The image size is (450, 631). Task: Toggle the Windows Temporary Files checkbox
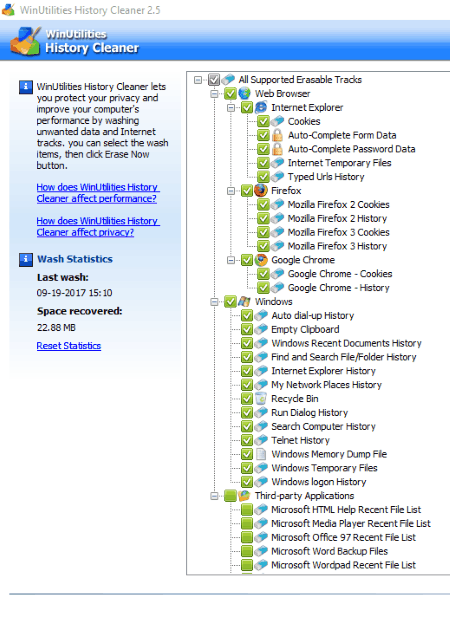(x=247, y=468)
